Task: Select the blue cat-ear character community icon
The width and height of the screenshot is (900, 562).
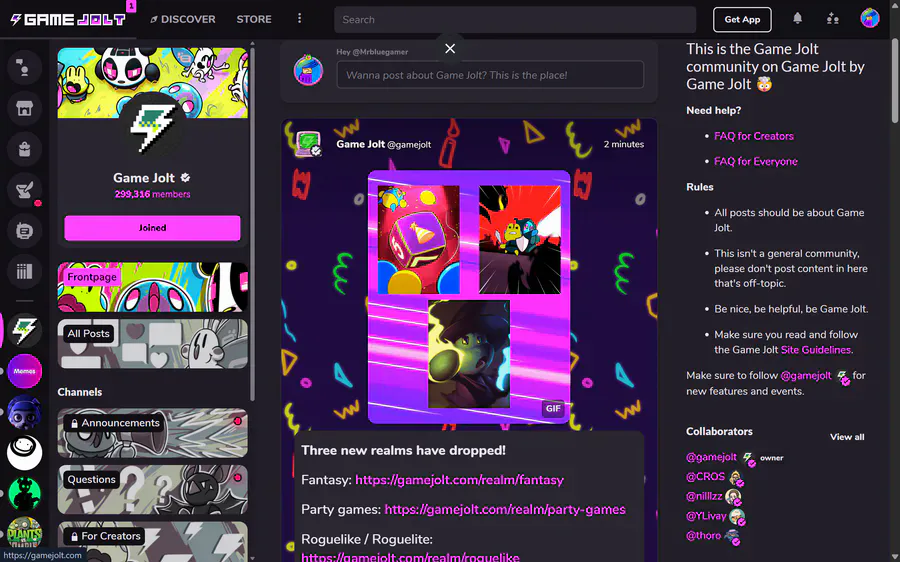Action: click(24, 412)
